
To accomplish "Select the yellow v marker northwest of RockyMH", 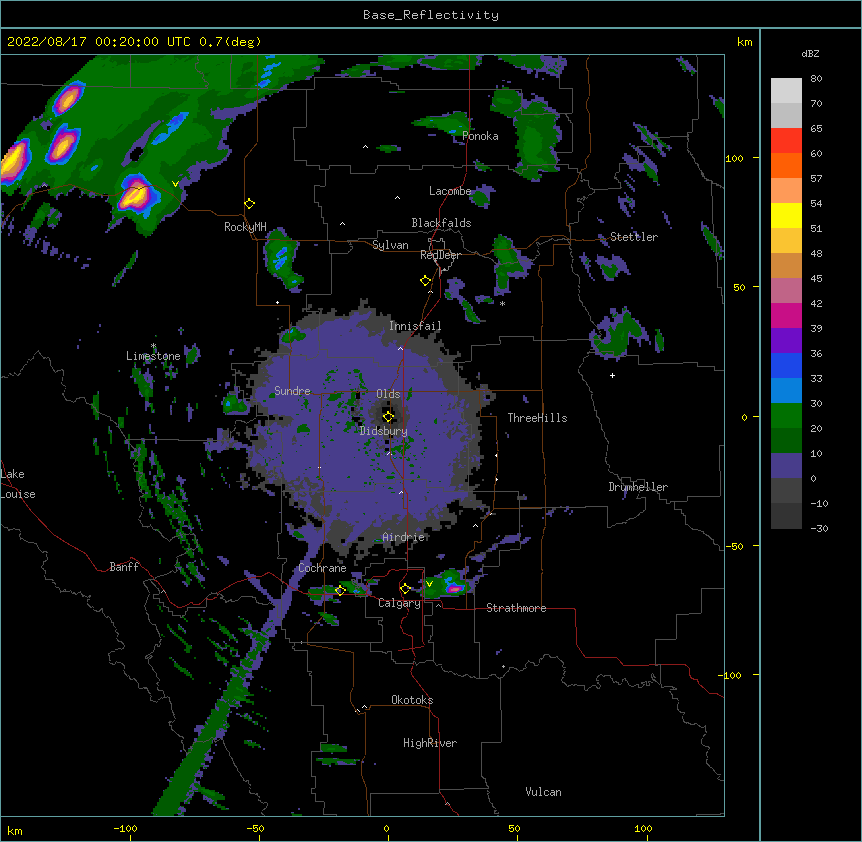I will (x=175, y=184).
